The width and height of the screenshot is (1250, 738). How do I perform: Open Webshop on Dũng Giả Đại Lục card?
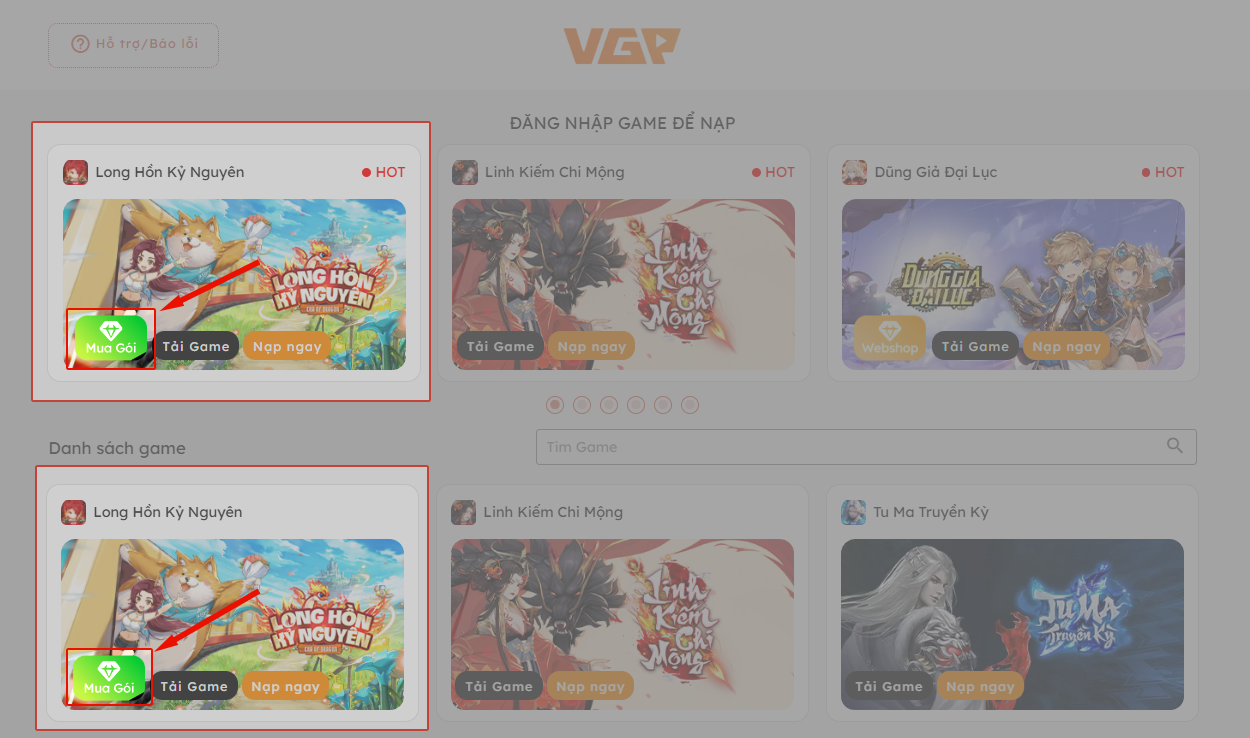890,339
